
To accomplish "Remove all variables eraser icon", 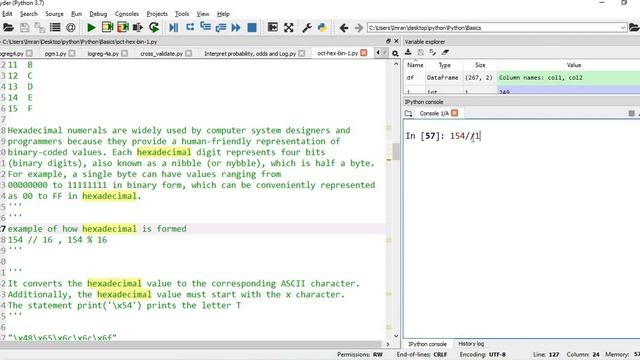I will 445,52.
